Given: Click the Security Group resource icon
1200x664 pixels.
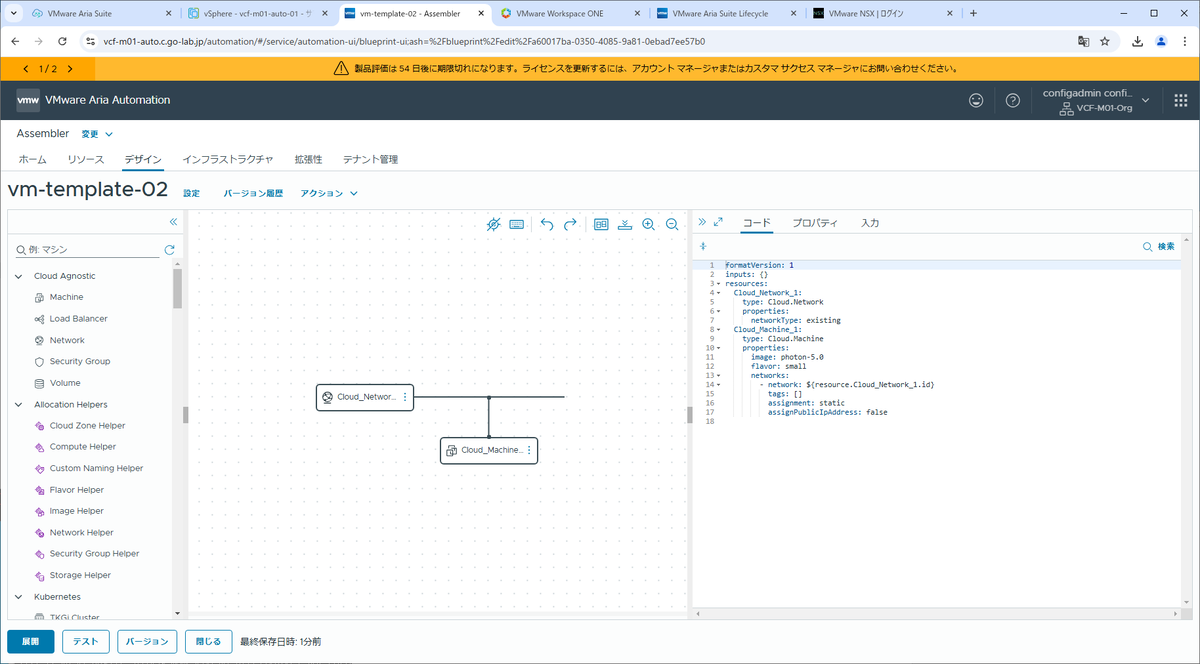Looking at the screenshot, I should coord(39,362).
